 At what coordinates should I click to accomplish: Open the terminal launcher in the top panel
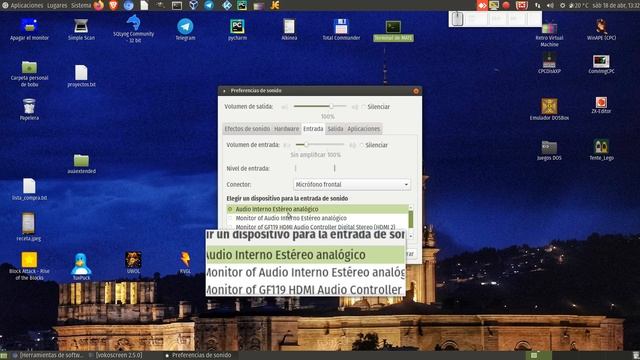click(x=177, y=5)
